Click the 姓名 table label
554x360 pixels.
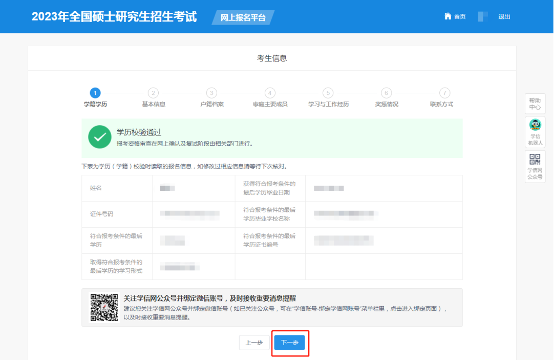coord(95,188)
